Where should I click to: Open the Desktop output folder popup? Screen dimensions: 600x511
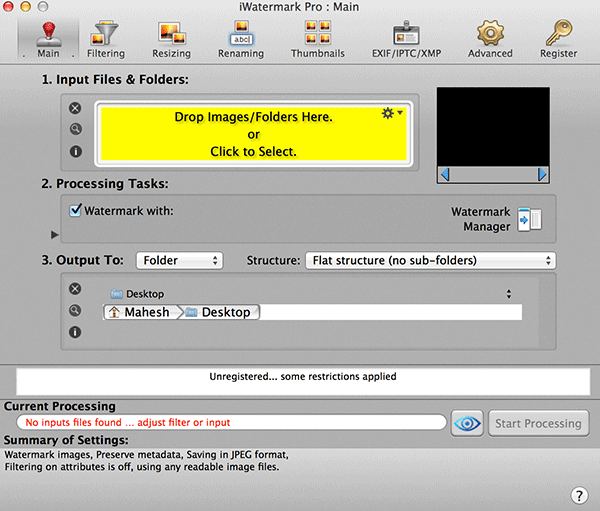(x=311, y=294)
